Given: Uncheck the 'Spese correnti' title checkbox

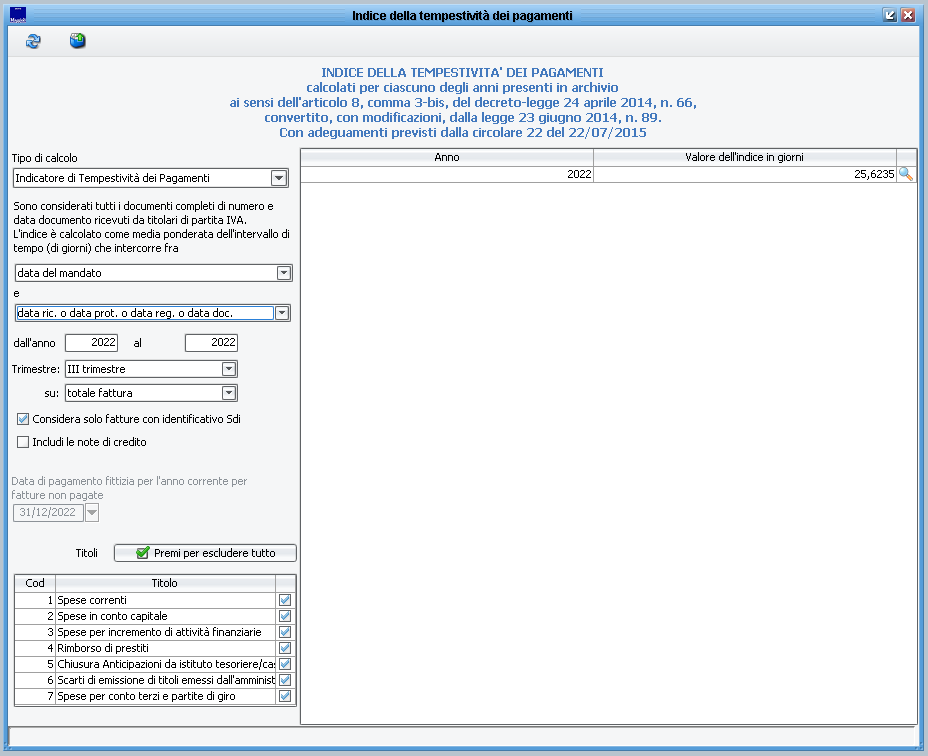Looking at the screenshot, I should pyautogui.click(x=285, y=600).
